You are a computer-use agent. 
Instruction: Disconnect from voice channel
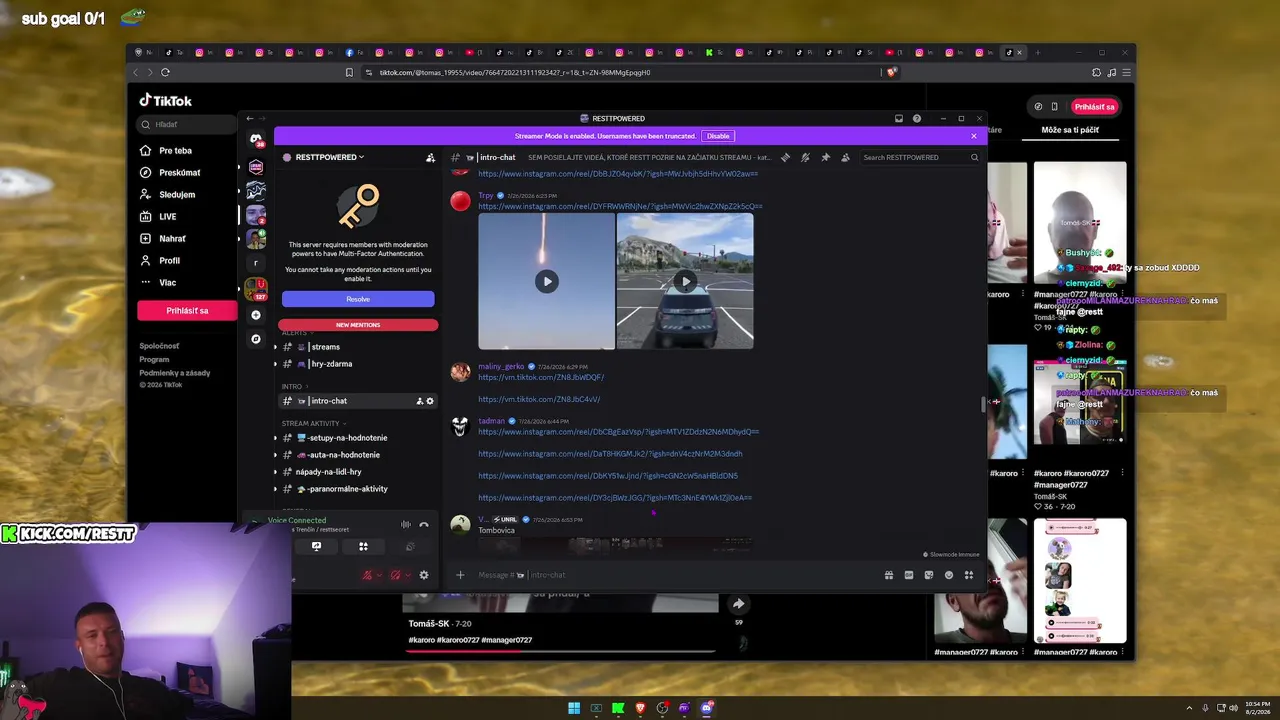tap(424, 524)
